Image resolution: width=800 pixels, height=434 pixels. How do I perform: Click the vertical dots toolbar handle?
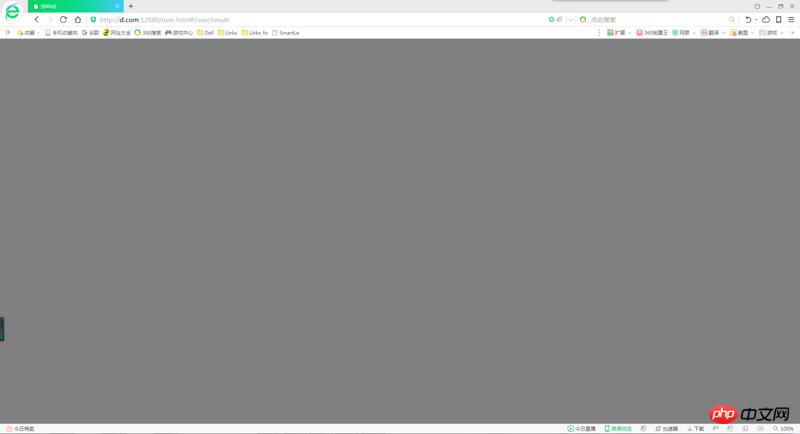coord(599,32)
